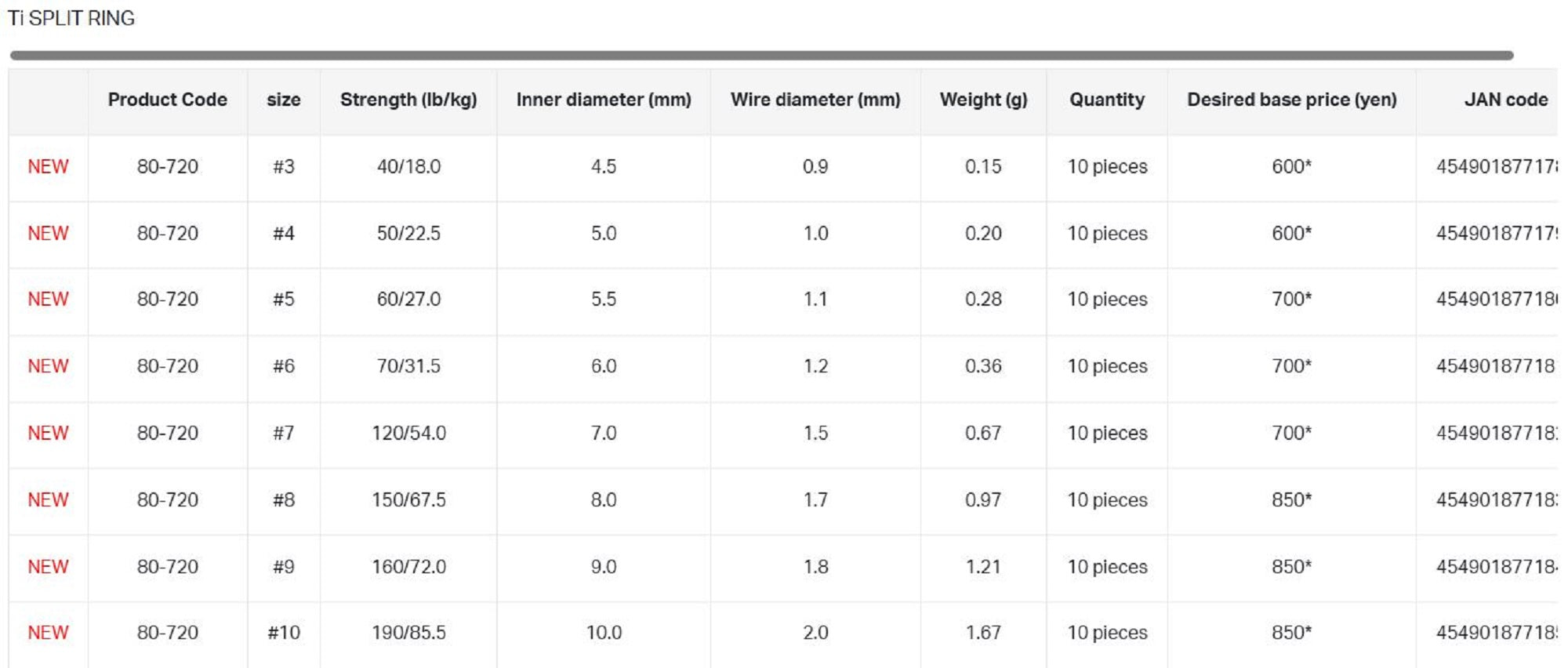
Task: Click the 50/22.5 strength cell
Action: [408, 233]
